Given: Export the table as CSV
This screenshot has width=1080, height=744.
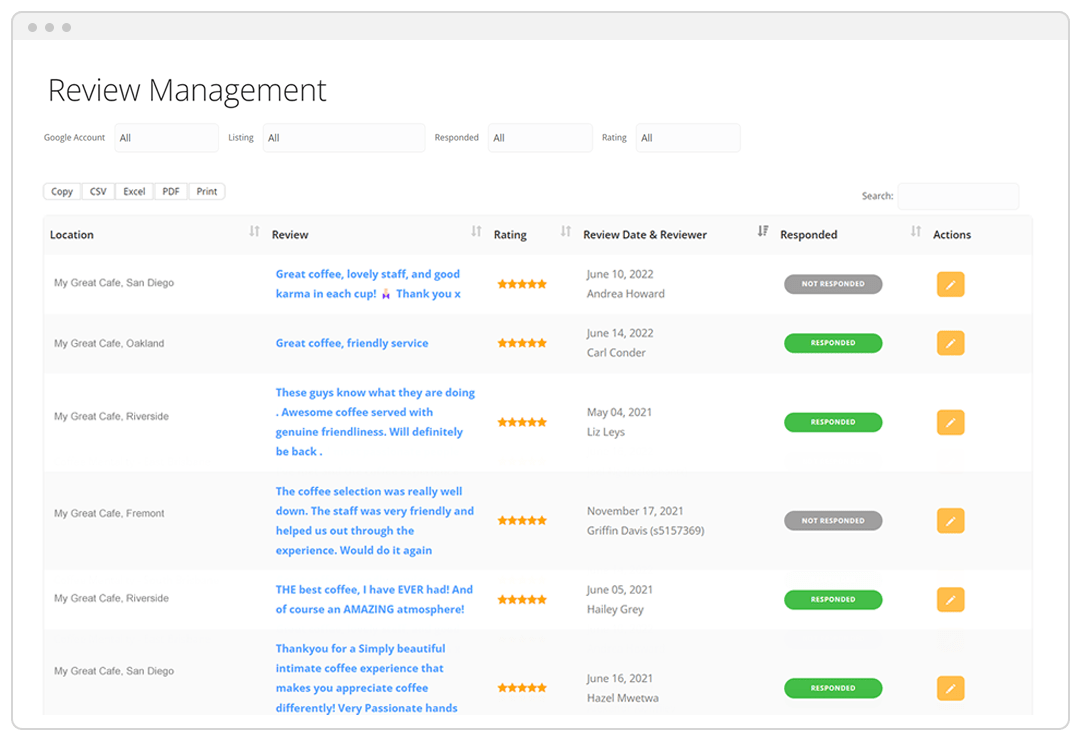Looking at the screenshot, I should [x=98, y=192].
